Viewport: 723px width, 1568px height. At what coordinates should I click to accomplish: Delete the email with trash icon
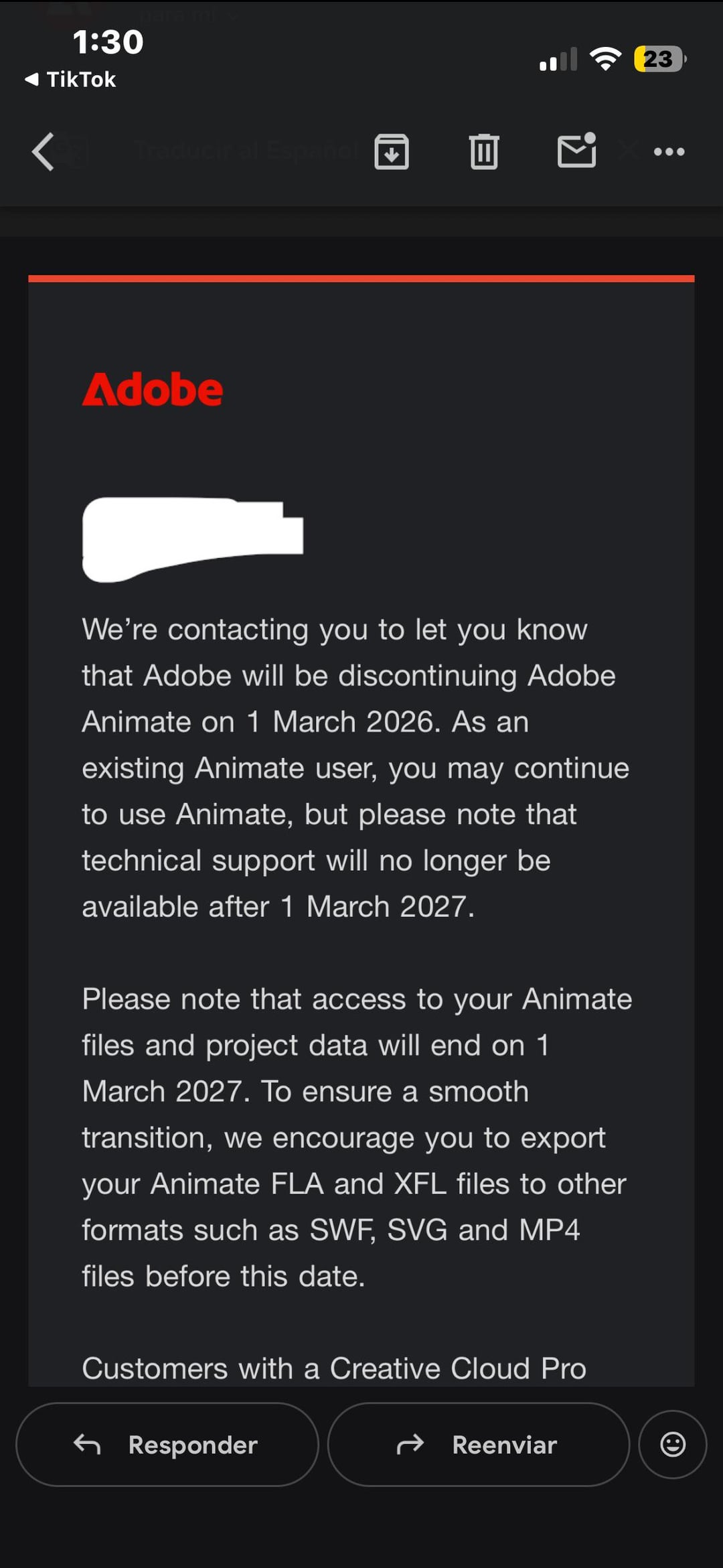484,151
